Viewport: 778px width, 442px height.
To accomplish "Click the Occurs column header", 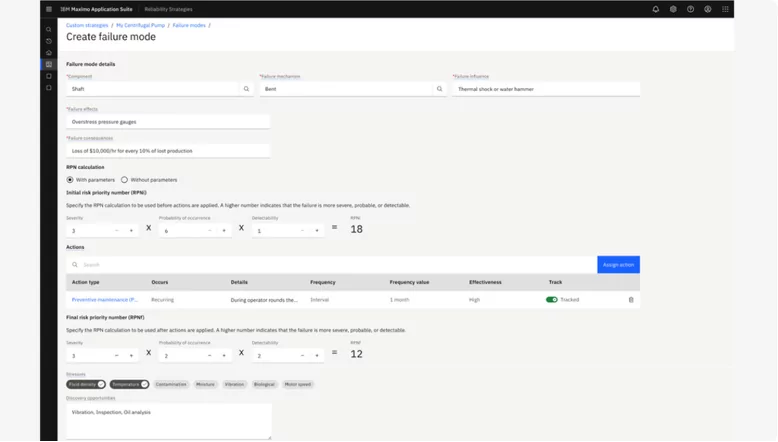I will pyautogui.click(x=160, y=282).
